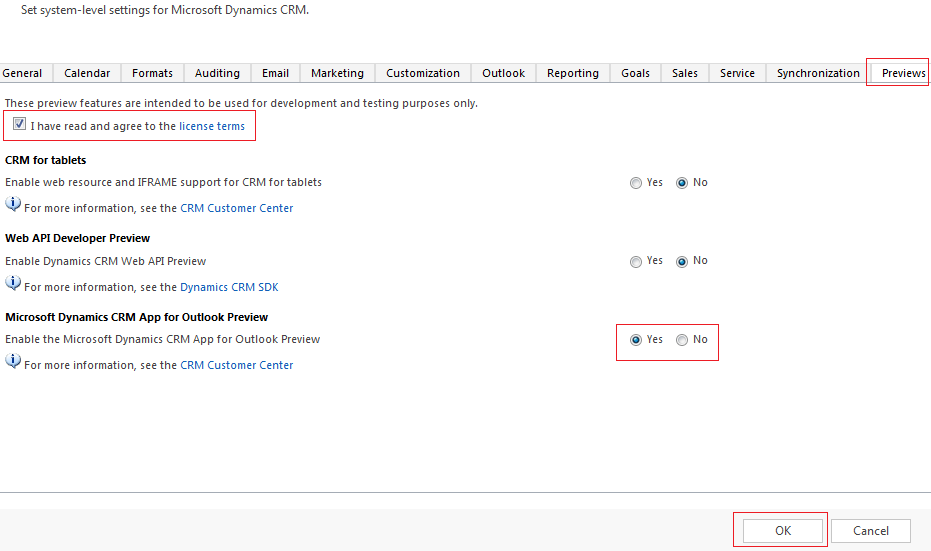Click the OK button
Screen dimensions: 931x551
783,531
